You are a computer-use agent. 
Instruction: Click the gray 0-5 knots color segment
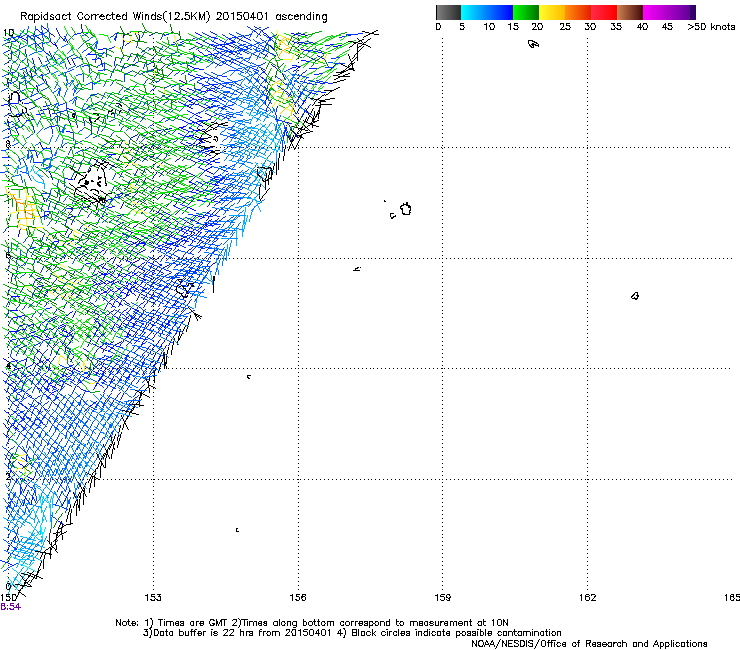pyautogui.click(x=448, y=12)
